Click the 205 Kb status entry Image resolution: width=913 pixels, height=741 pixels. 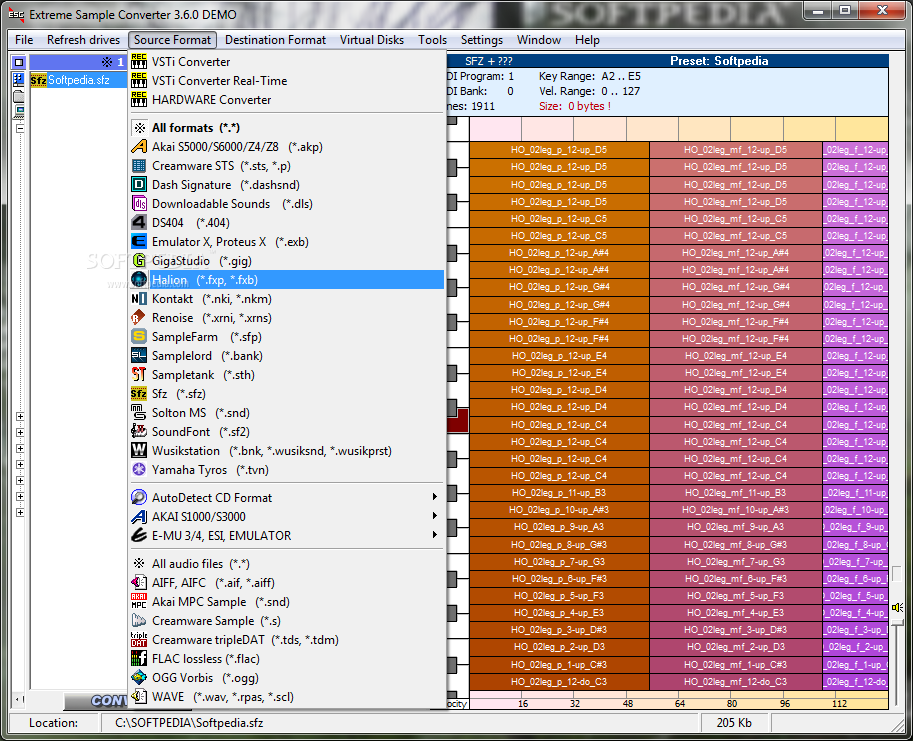tap(734, 723)
